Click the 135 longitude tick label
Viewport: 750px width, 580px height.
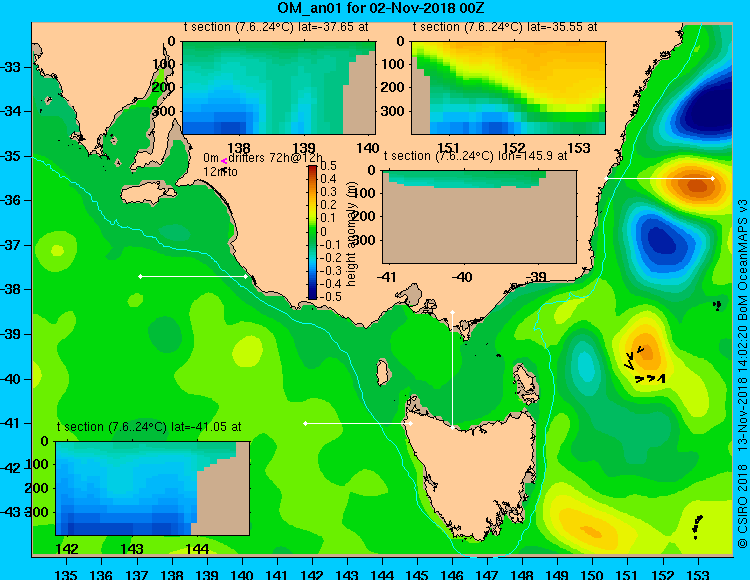[66, 575]
